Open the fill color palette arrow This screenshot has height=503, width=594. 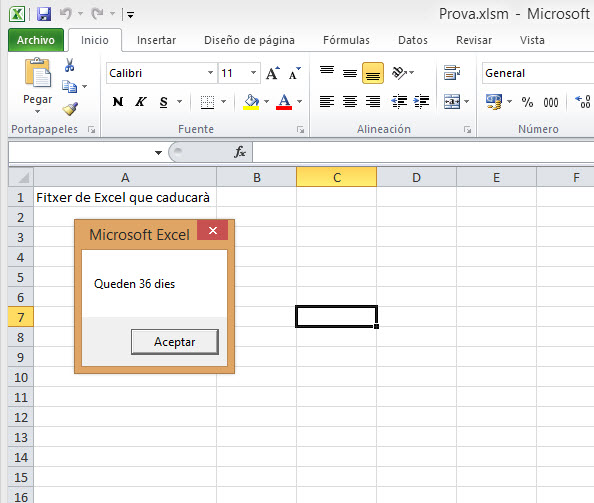click(266, 102)
